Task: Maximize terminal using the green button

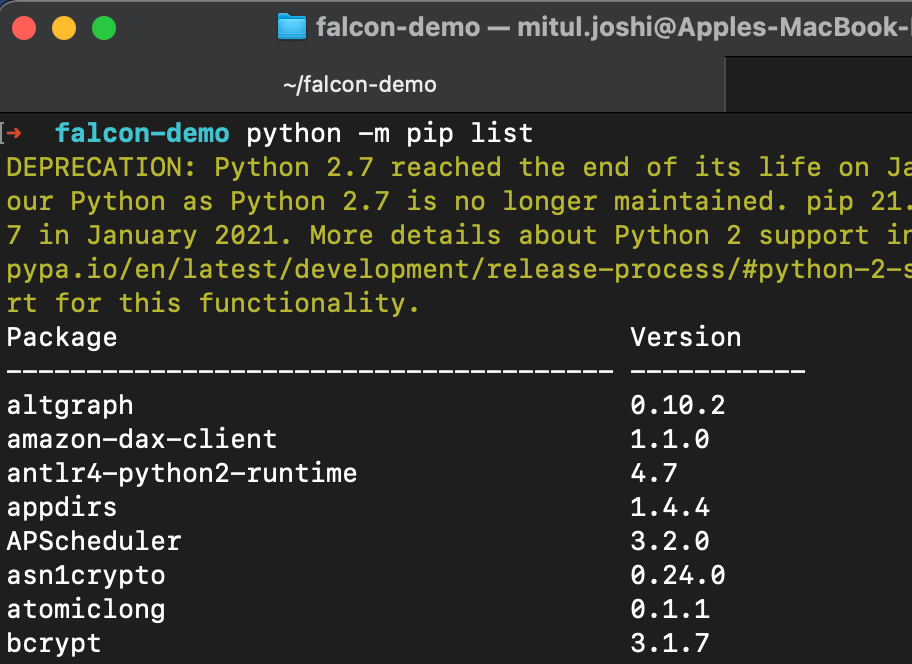Action: click(104, 28)
